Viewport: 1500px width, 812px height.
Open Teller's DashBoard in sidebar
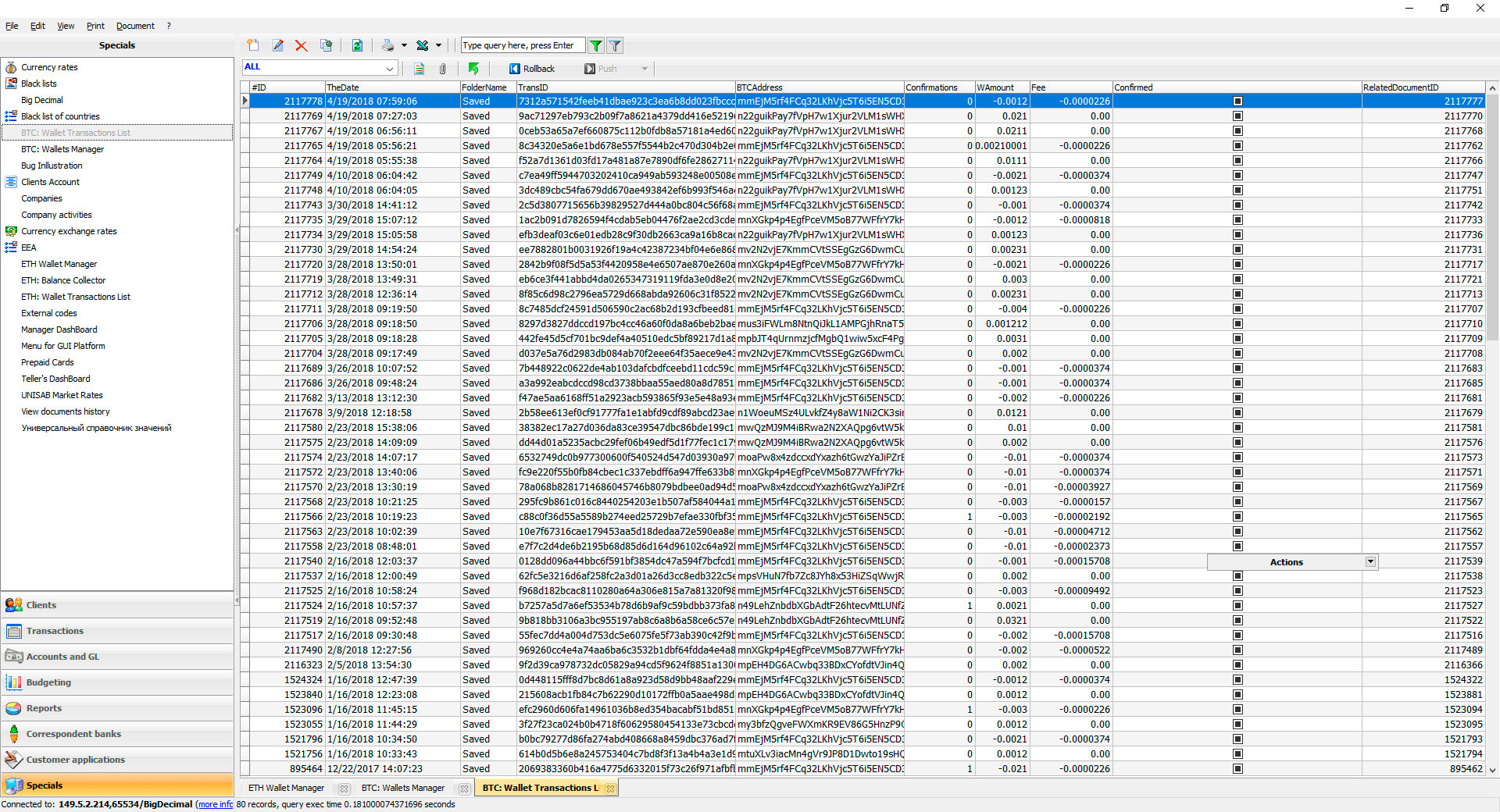click(55, 379)
